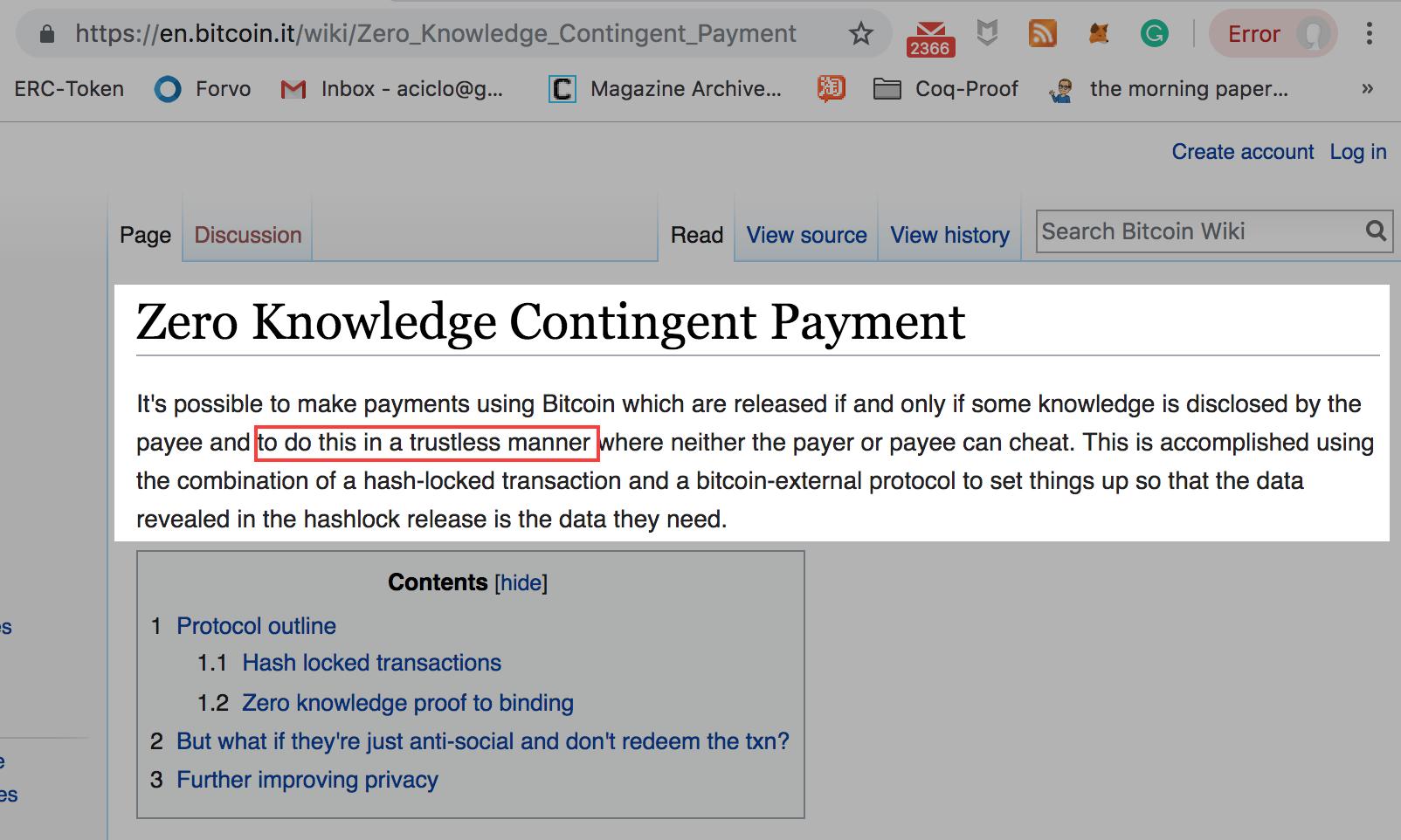Switch to the Page tab

(145, 235)
